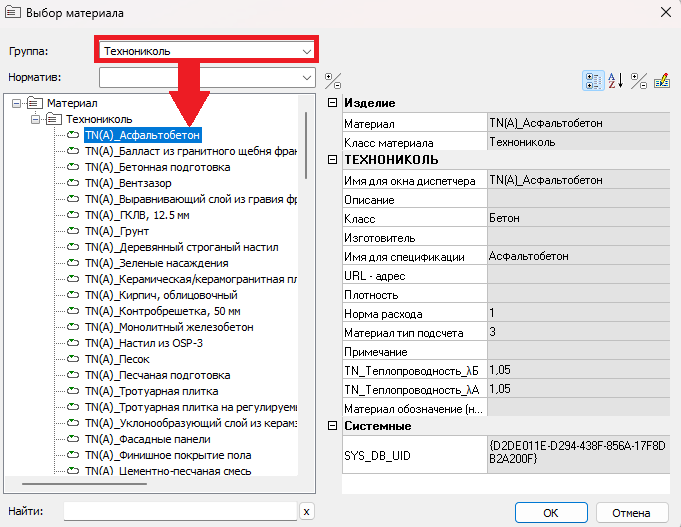Viewport: 681px width, 527px height.
Task: Click the material icon beside TN(A)_Грунт
Action: (73, 231)
